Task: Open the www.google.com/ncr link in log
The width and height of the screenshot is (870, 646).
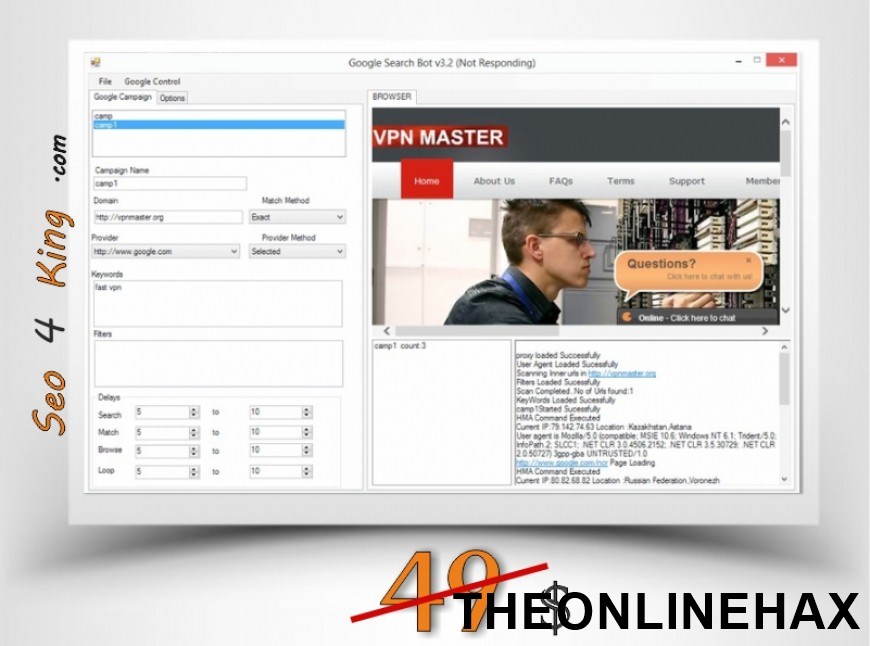Action: pos(562,462)
